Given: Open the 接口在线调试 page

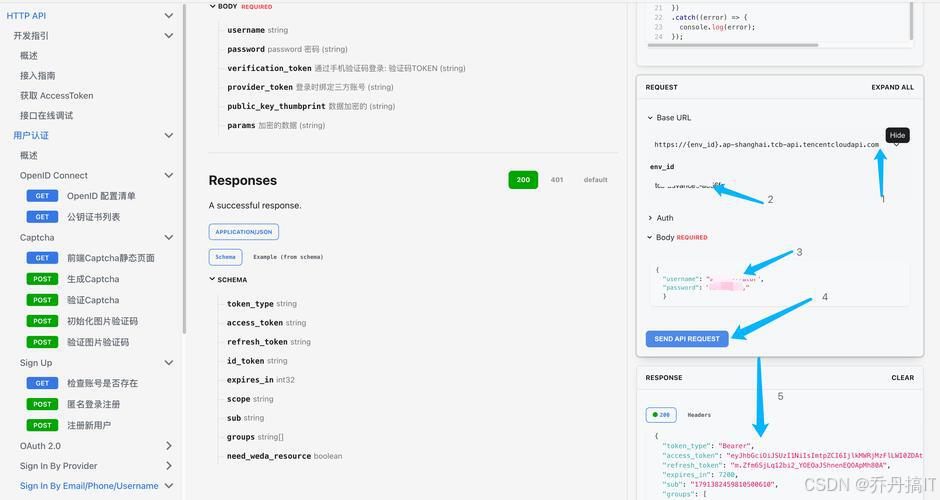Looking at the screenshot, I should click(46, 116).
